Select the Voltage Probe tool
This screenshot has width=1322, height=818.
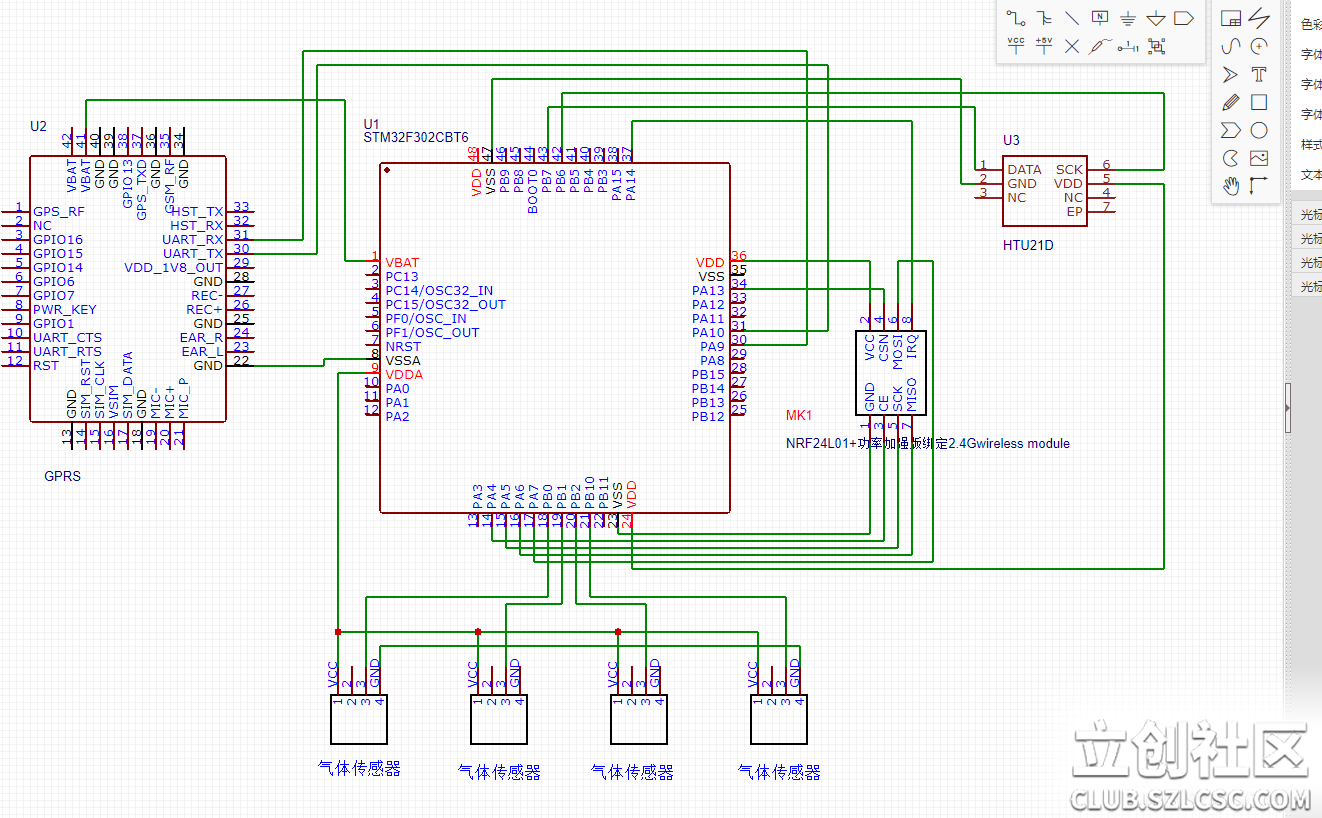pyautogui.click(x=1100, y=46)
